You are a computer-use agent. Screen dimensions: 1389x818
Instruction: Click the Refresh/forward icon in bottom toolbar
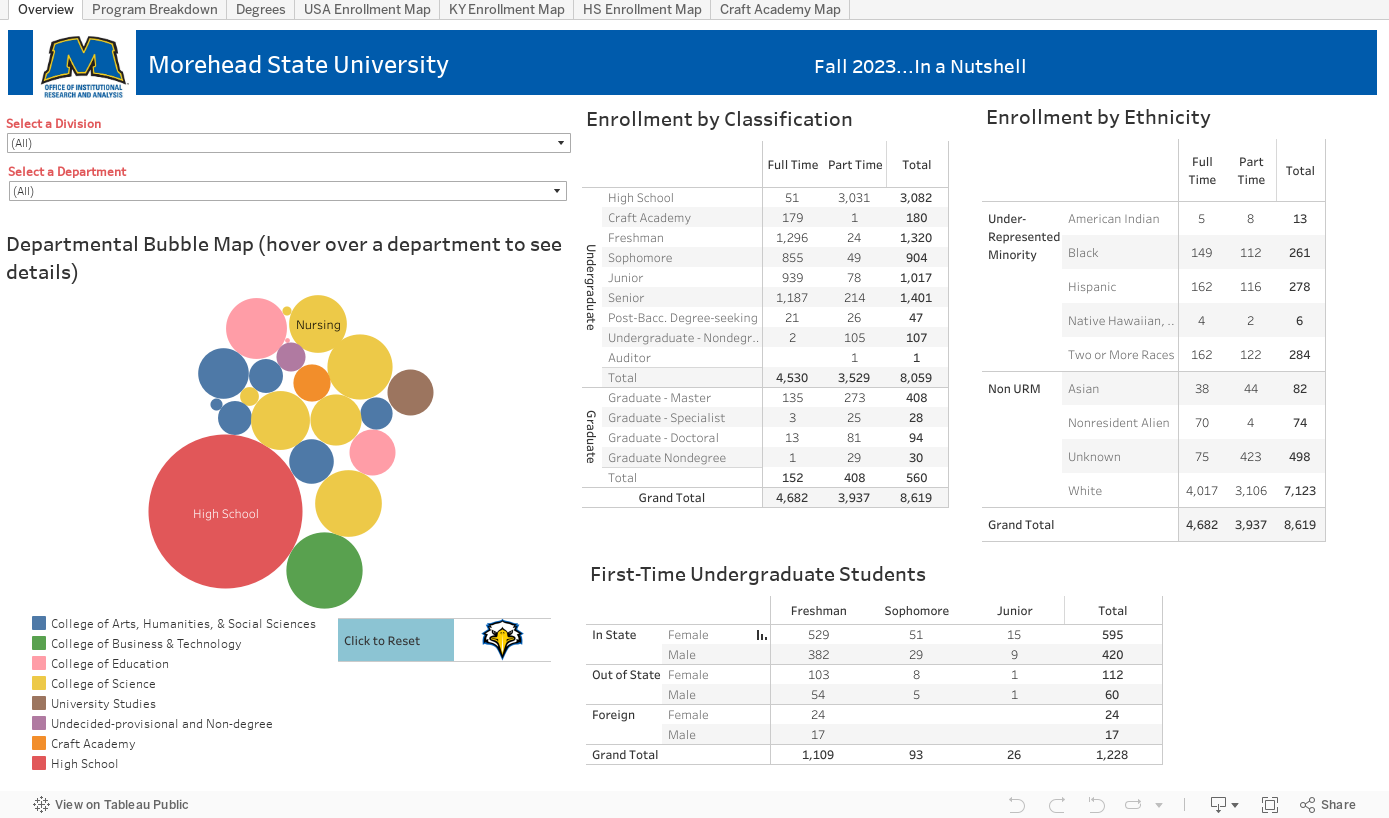coord(1133,804)
